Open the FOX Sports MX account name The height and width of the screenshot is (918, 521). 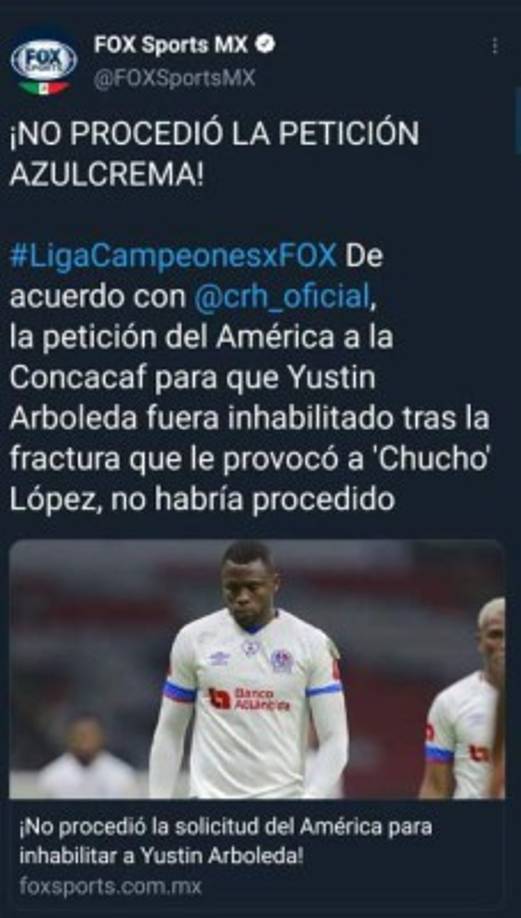pyautogui.click(x=171, y=45)
